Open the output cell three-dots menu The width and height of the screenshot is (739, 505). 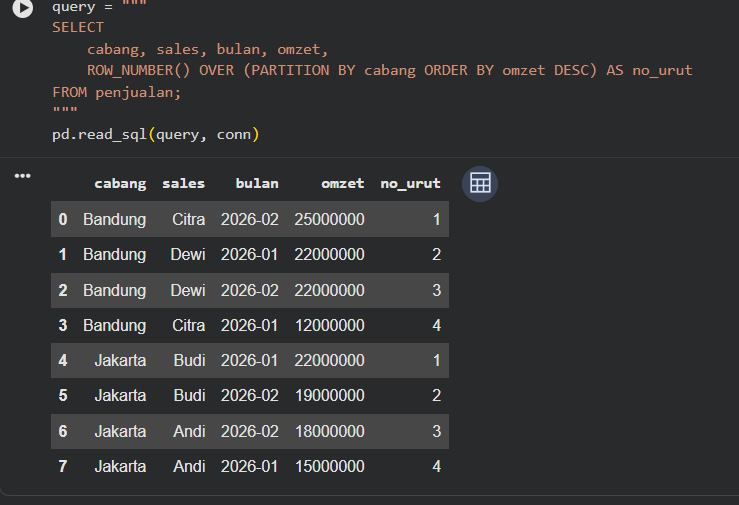pos(23,176)
